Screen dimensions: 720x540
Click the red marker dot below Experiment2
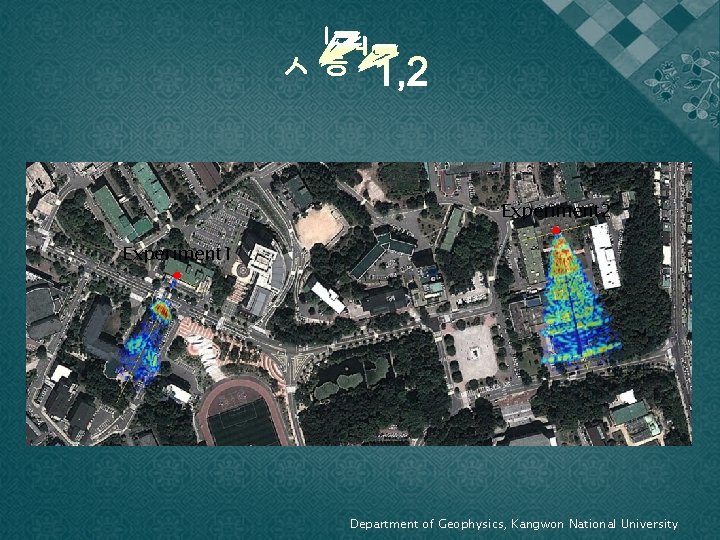(556, 230)
